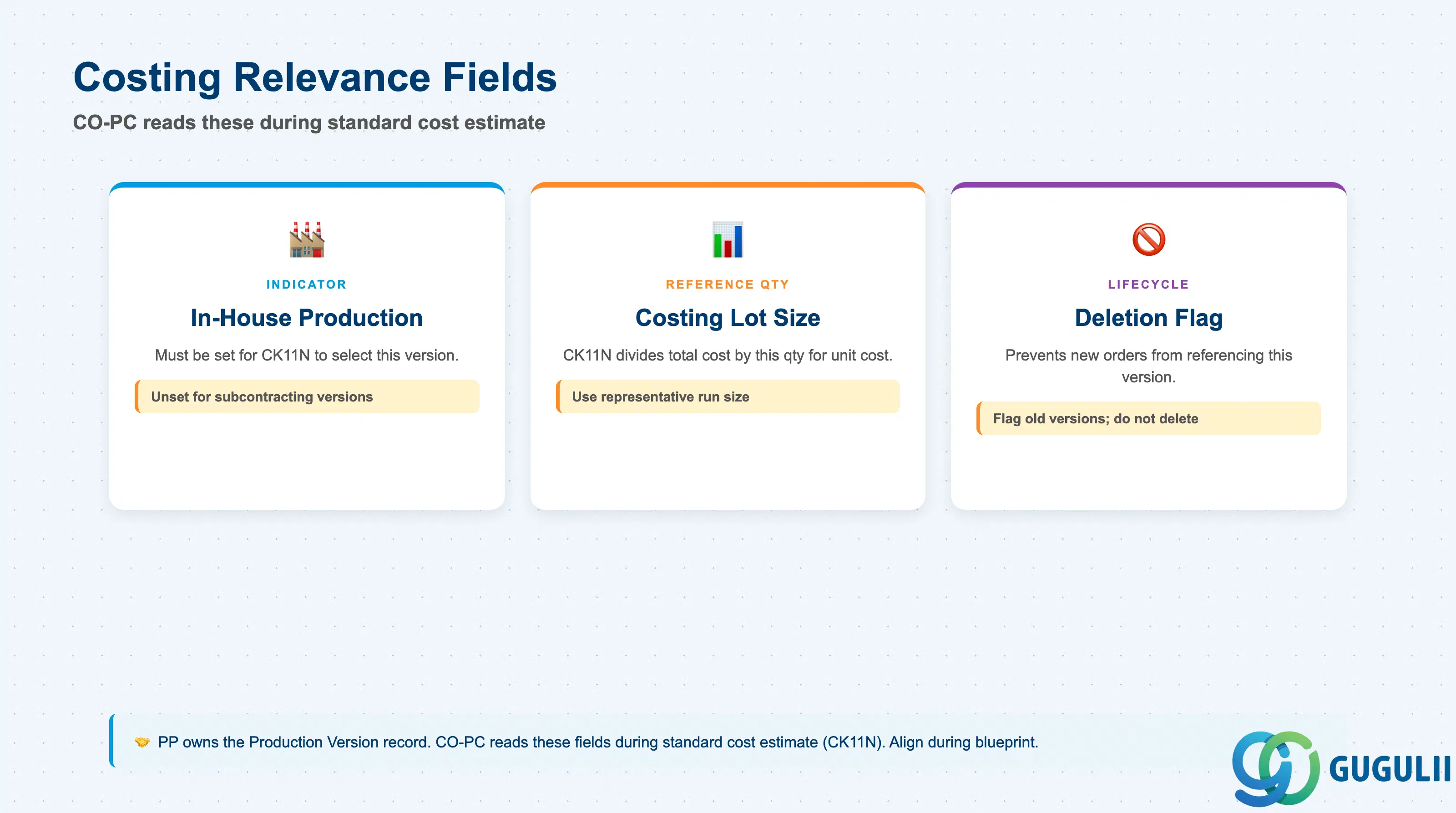Click the 'In-House Production' heading

tap(306, 318)
